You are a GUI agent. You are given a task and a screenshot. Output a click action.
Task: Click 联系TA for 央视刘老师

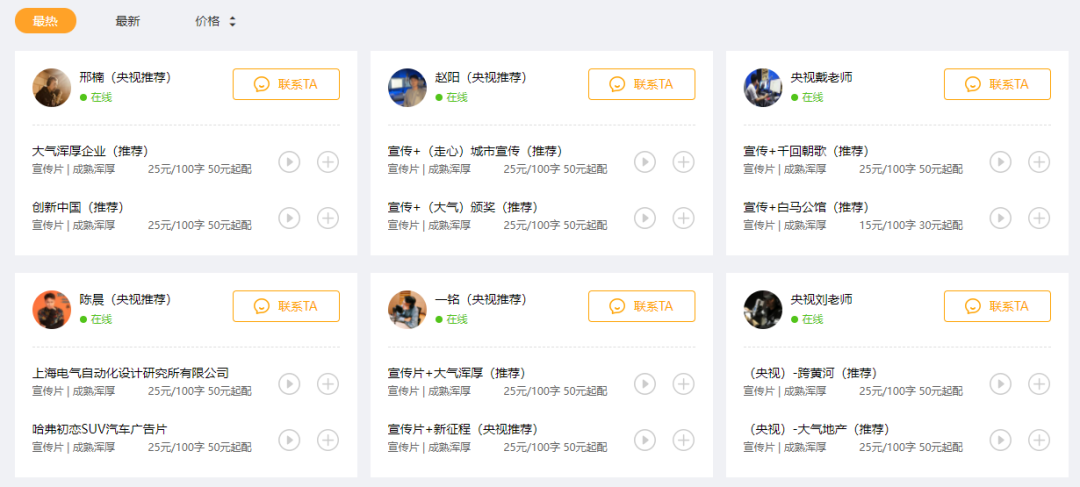tap(997, 306)
